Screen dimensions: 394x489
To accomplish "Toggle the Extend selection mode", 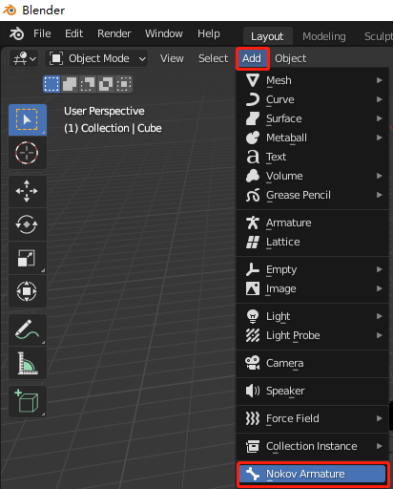I will click(70, 84).
